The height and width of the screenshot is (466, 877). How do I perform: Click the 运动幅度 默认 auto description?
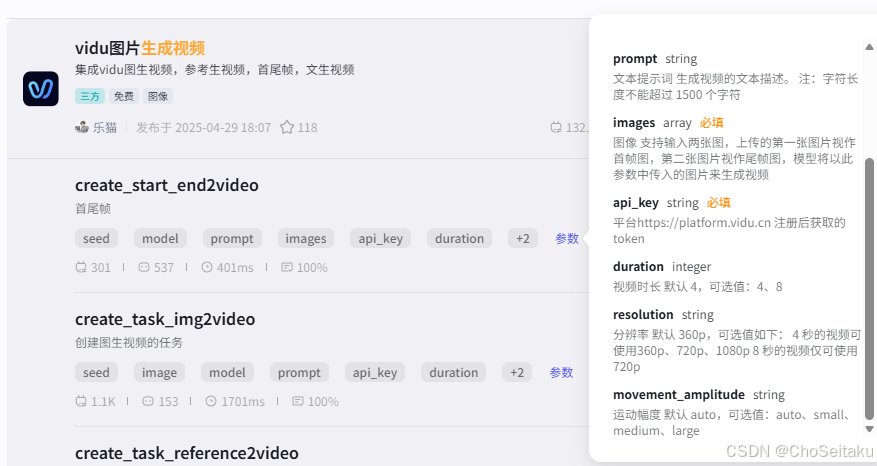pyautogui.click(x=733, y=422)
